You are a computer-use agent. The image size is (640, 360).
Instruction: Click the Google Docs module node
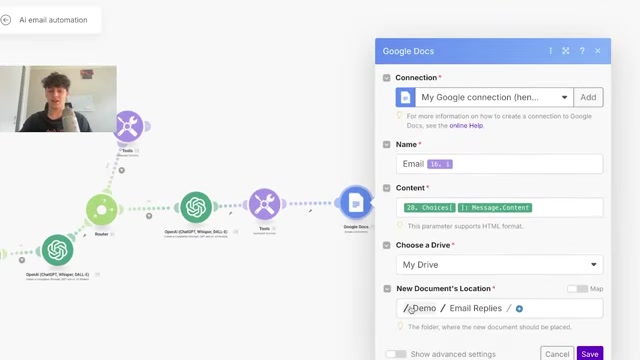(x=356, y=202)
